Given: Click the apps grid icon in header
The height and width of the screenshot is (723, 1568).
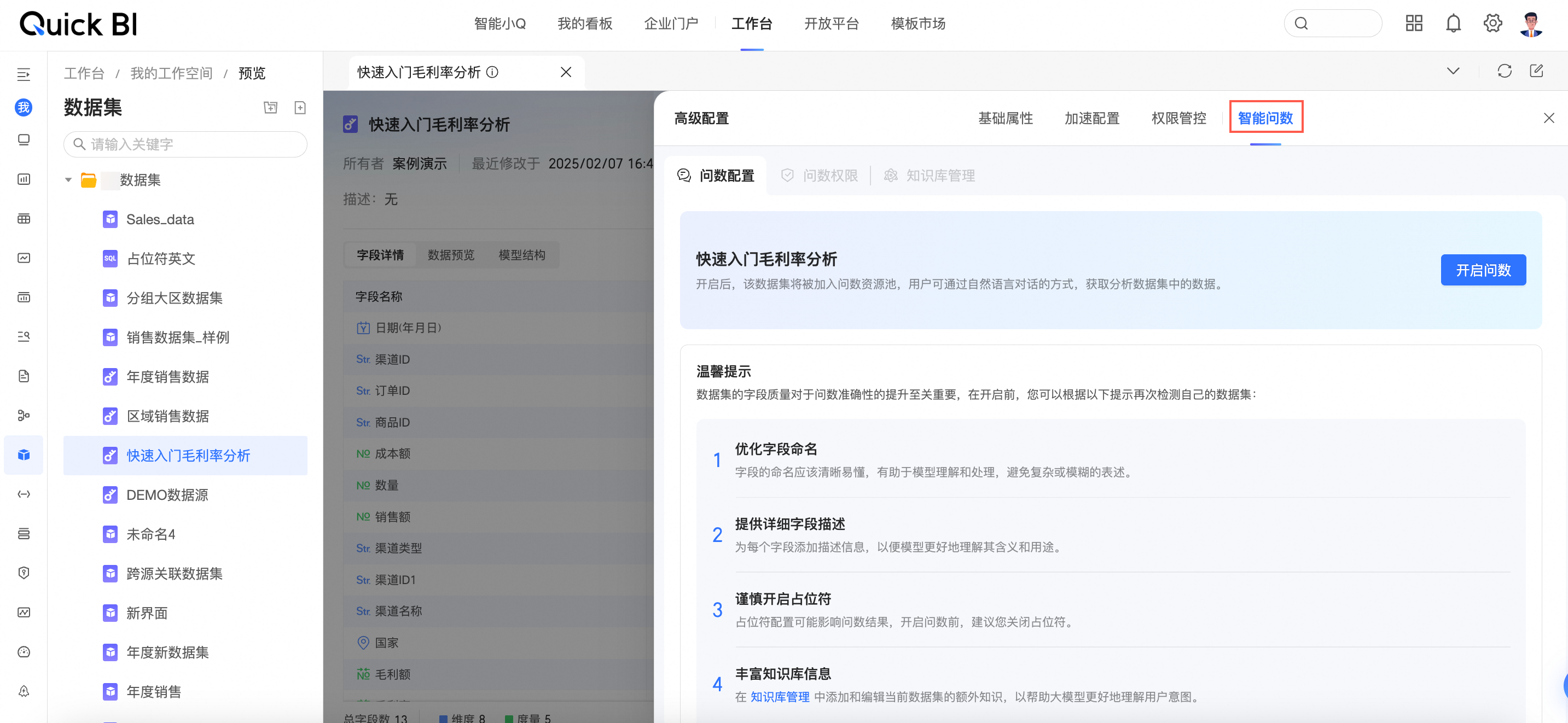Looking at the screenshot, I should (x=1413, y=24).
